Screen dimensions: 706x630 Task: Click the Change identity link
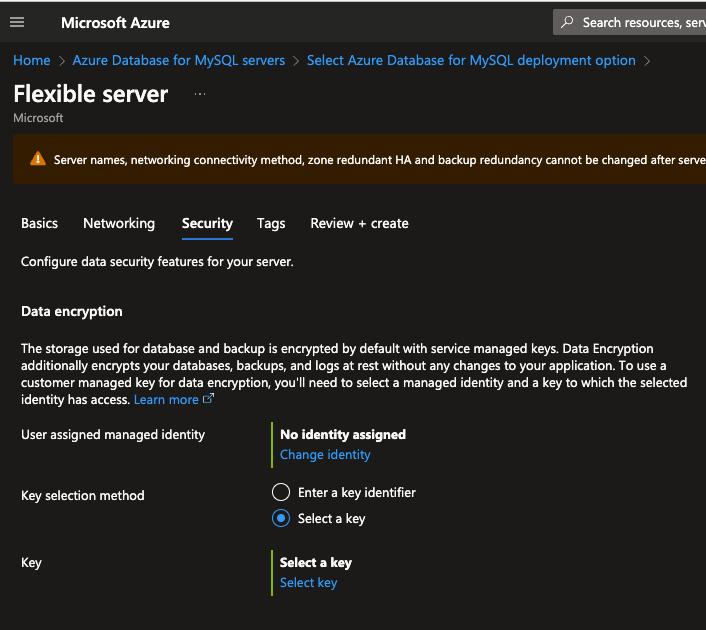tap(325, 454)
